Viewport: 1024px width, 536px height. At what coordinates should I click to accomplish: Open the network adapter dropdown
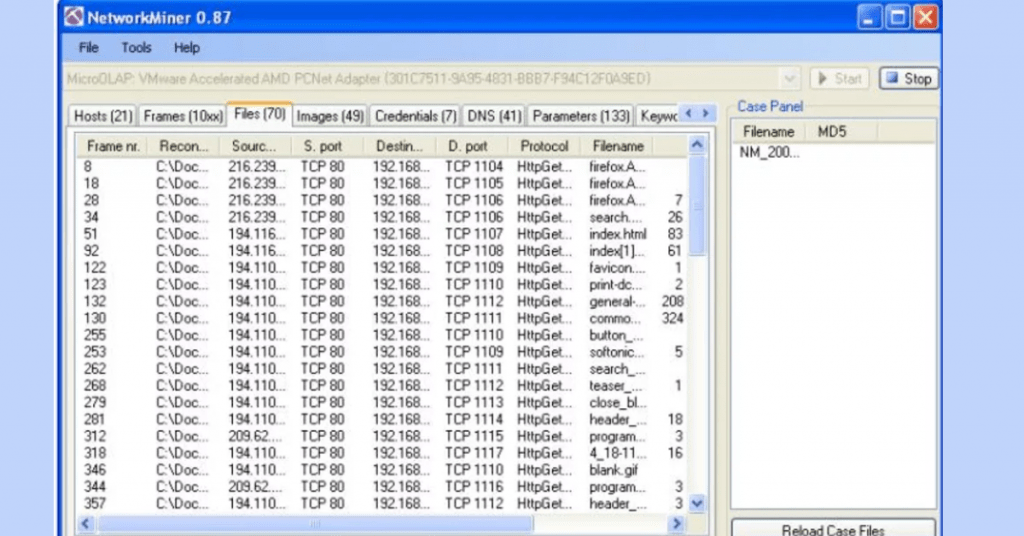click(x=790, y=78)
